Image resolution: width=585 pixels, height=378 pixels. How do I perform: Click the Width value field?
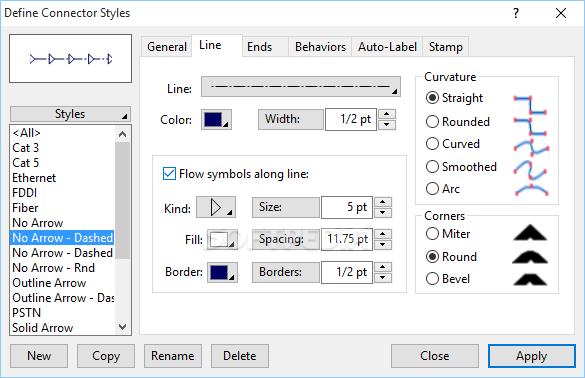pos(351,119)
